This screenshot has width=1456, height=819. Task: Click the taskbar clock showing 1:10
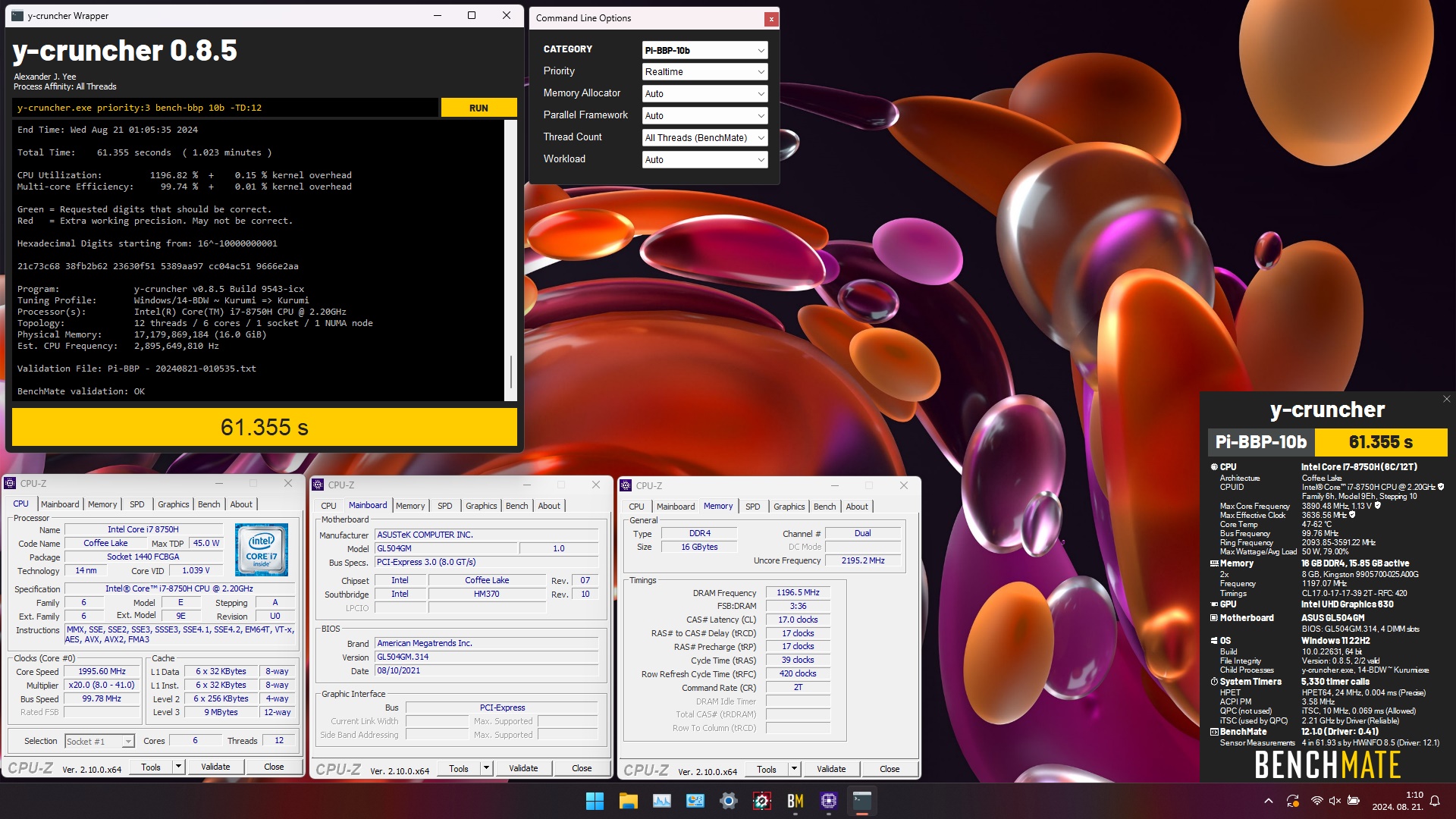pos(1398,801)
